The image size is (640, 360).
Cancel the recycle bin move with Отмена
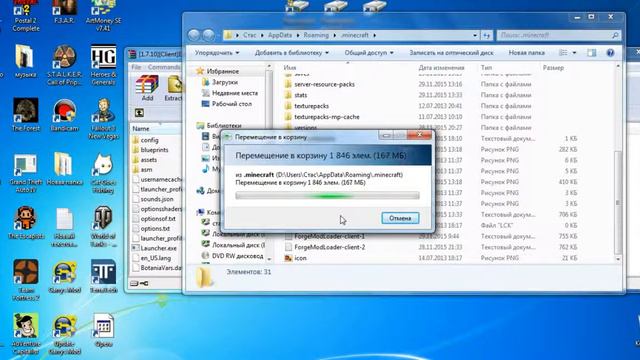click(400, 218)
